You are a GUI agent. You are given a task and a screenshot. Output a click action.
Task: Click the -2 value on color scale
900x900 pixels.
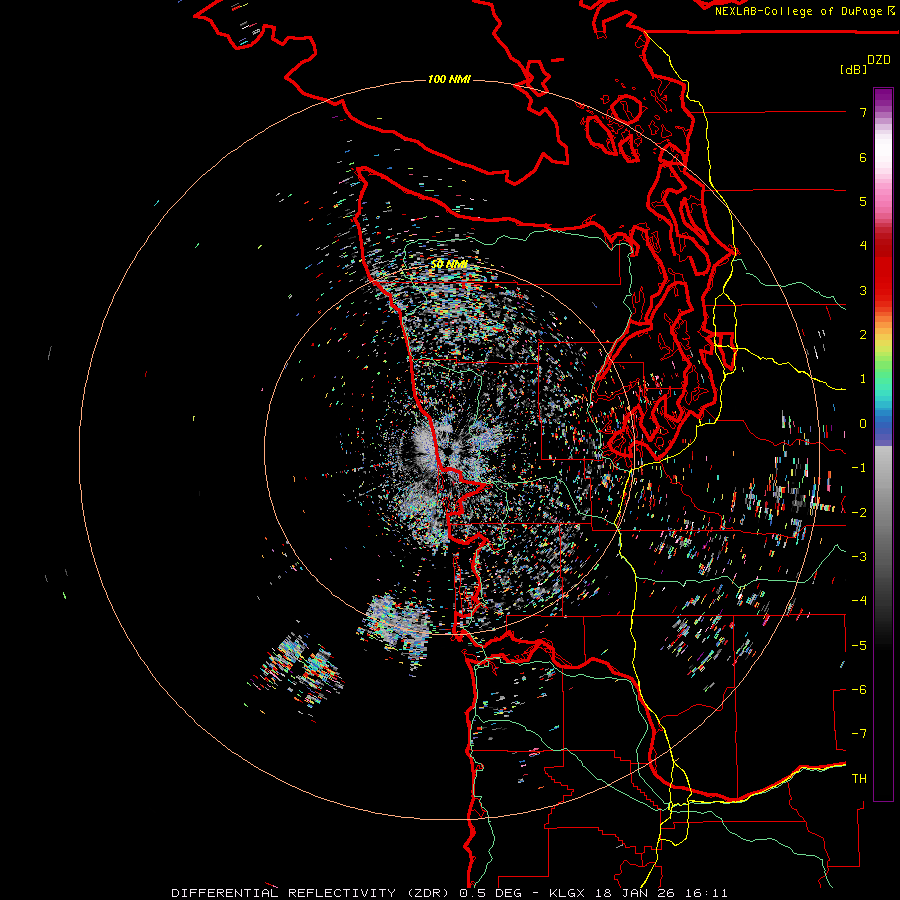(x=859, y=513)
